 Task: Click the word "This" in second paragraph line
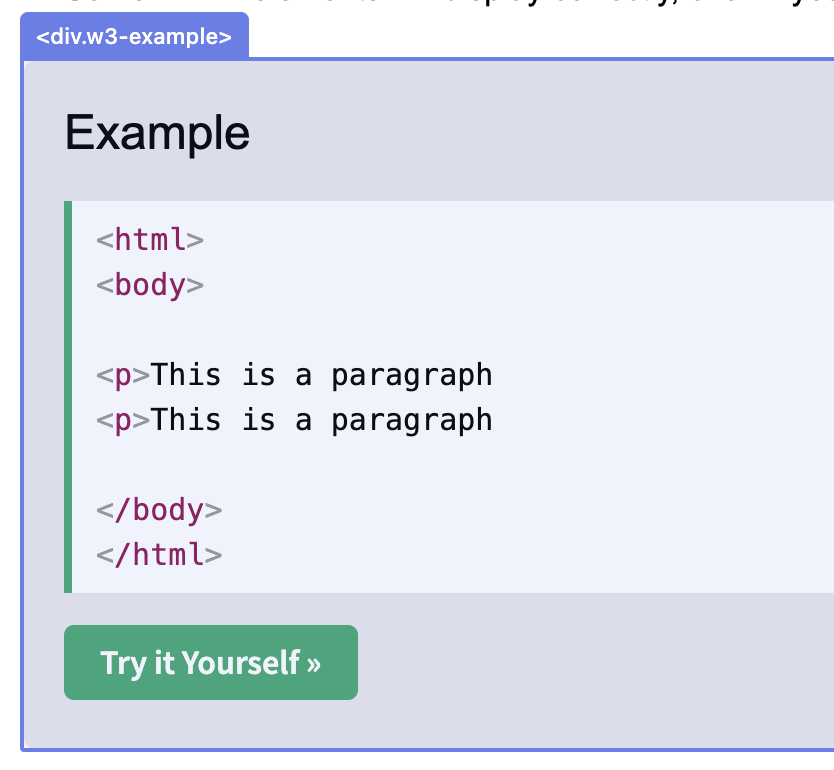tap(186, 419)
